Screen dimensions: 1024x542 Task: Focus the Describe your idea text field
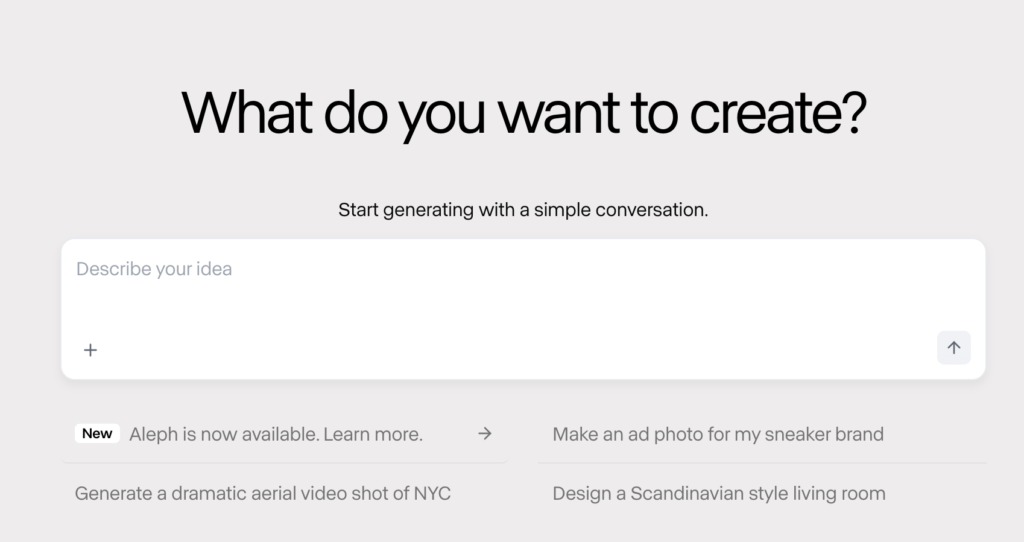[523, 287]
